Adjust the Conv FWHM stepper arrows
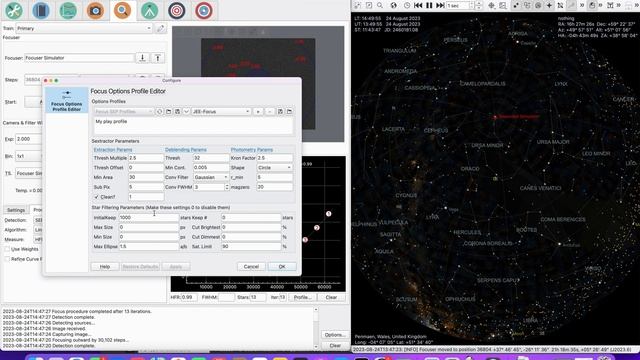The image size is (640, 360). click(x=227, y=187)
